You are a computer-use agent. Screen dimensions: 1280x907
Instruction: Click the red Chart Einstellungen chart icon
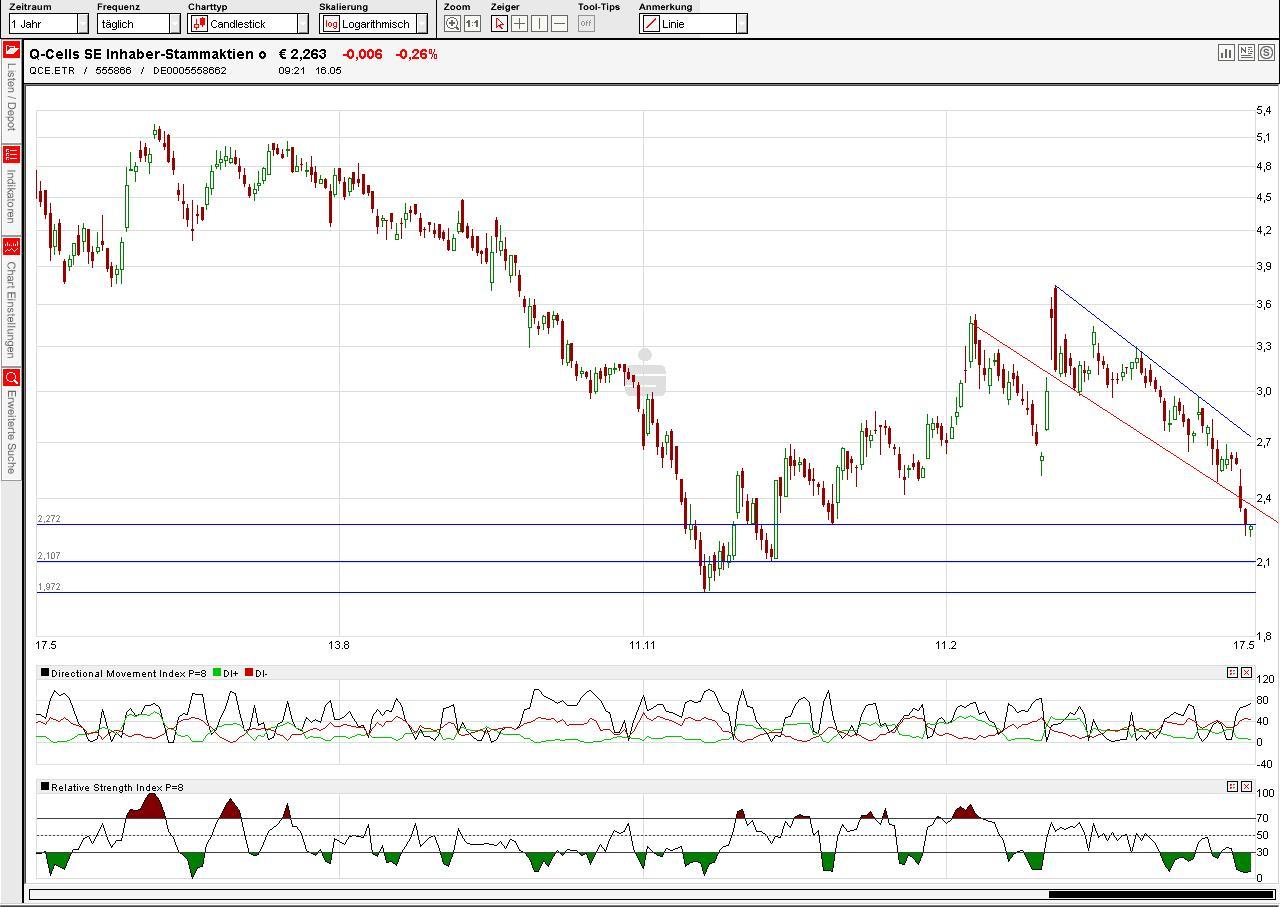pyautogui.click(x=11, y=246)
